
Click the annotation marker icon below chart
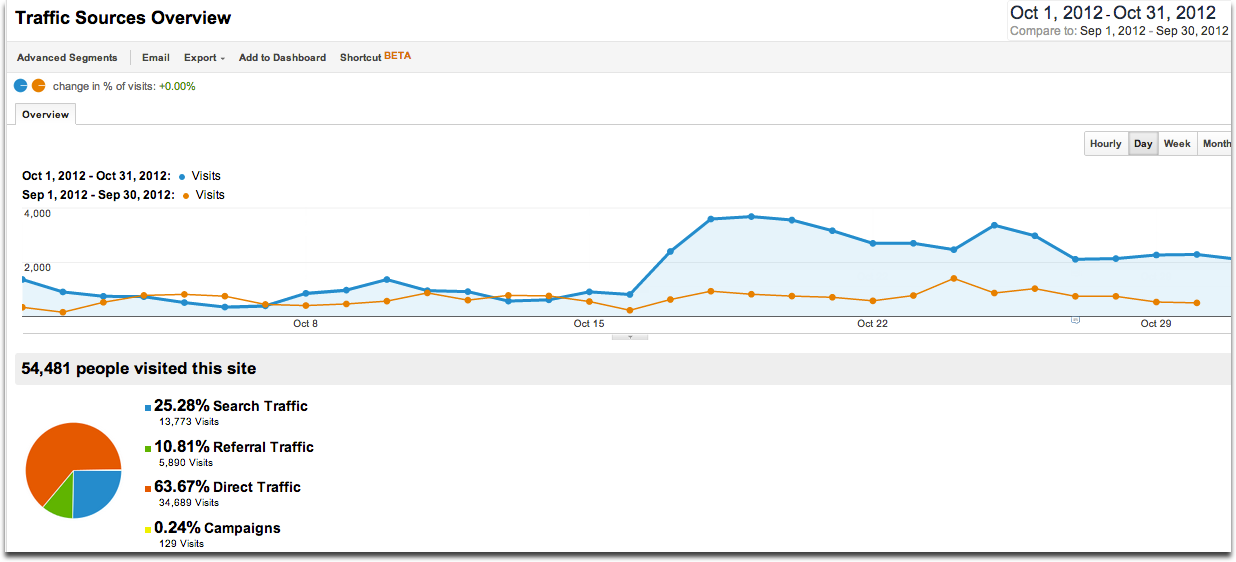click(1075, 320)
